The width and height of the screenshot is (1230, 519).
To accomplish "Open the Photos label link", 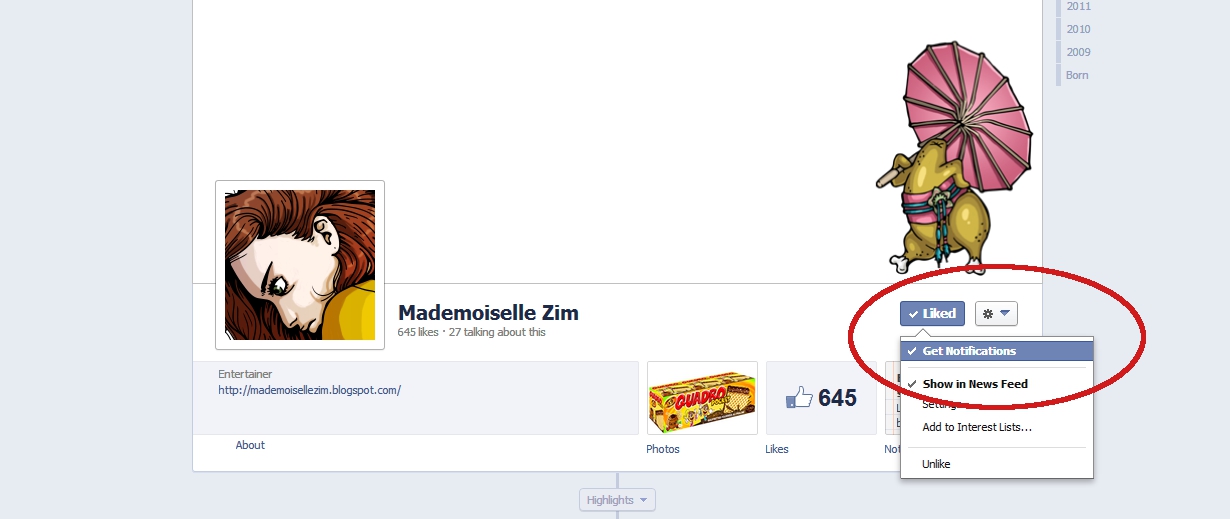I will (663, 449).
